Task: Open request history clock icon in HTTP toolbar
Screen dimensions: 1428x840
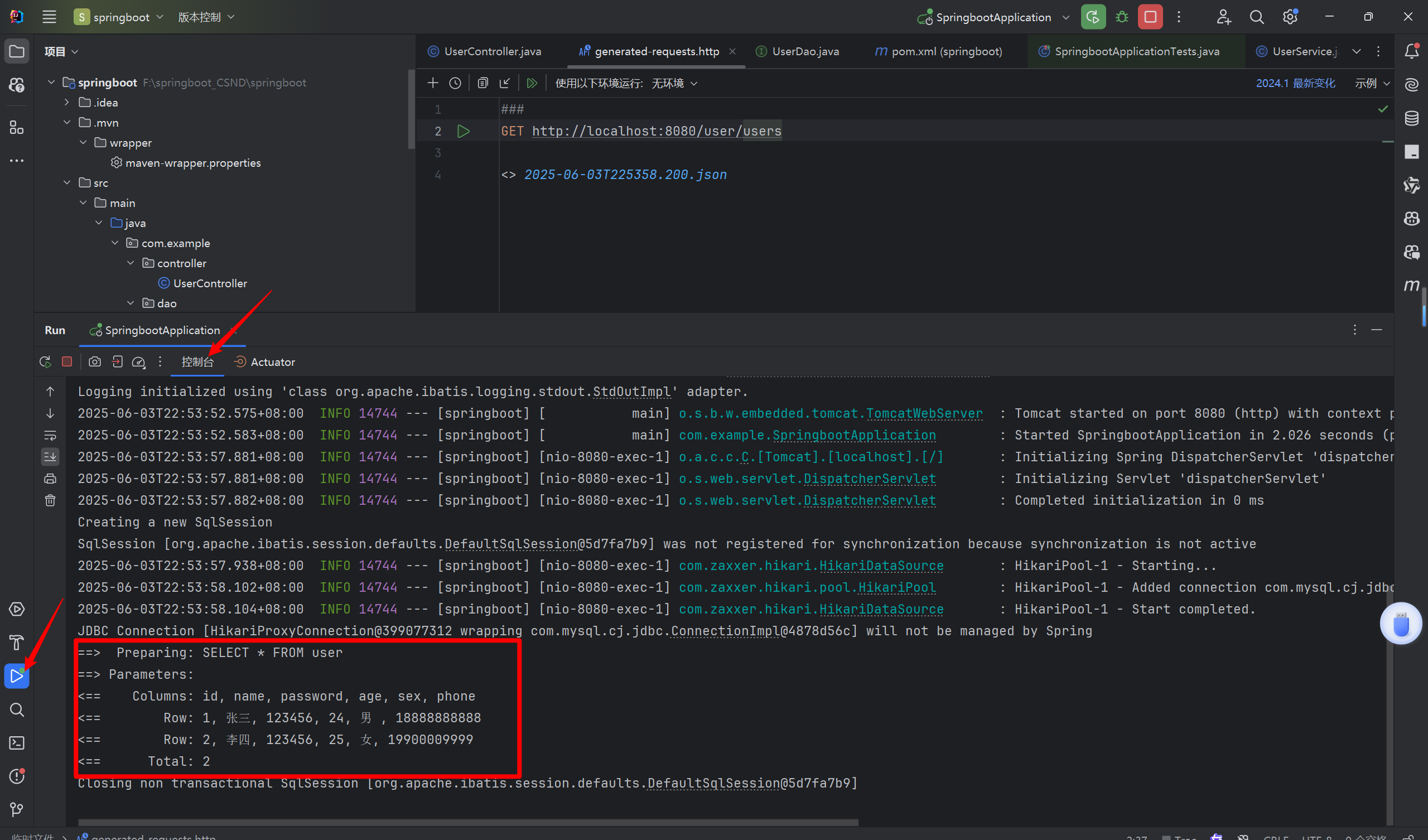Action: (455, 83)
